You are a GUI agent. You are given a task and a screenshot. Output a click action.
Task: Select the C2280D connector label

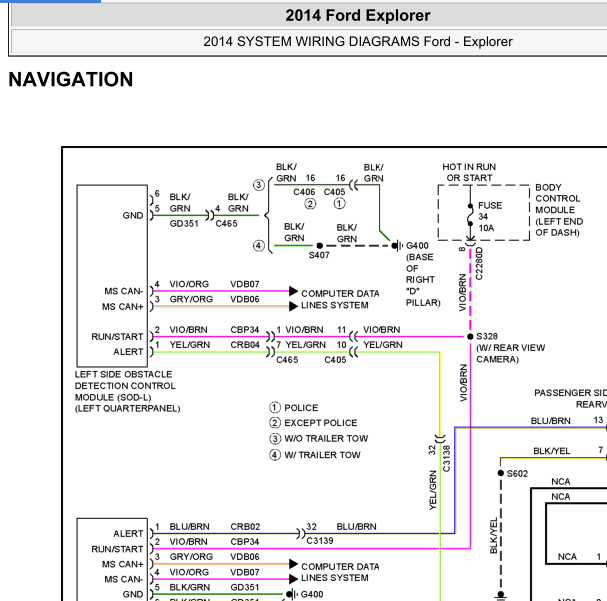(479, 263)
